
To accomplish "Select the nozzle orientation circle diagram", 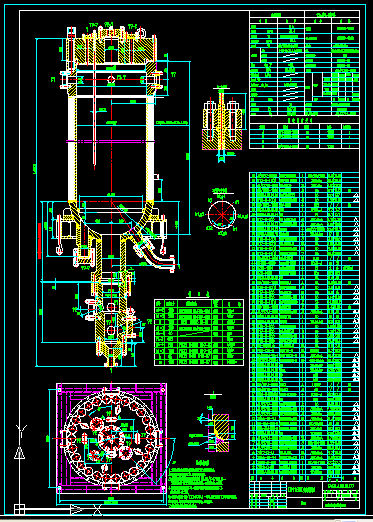I will coord(222,214).
